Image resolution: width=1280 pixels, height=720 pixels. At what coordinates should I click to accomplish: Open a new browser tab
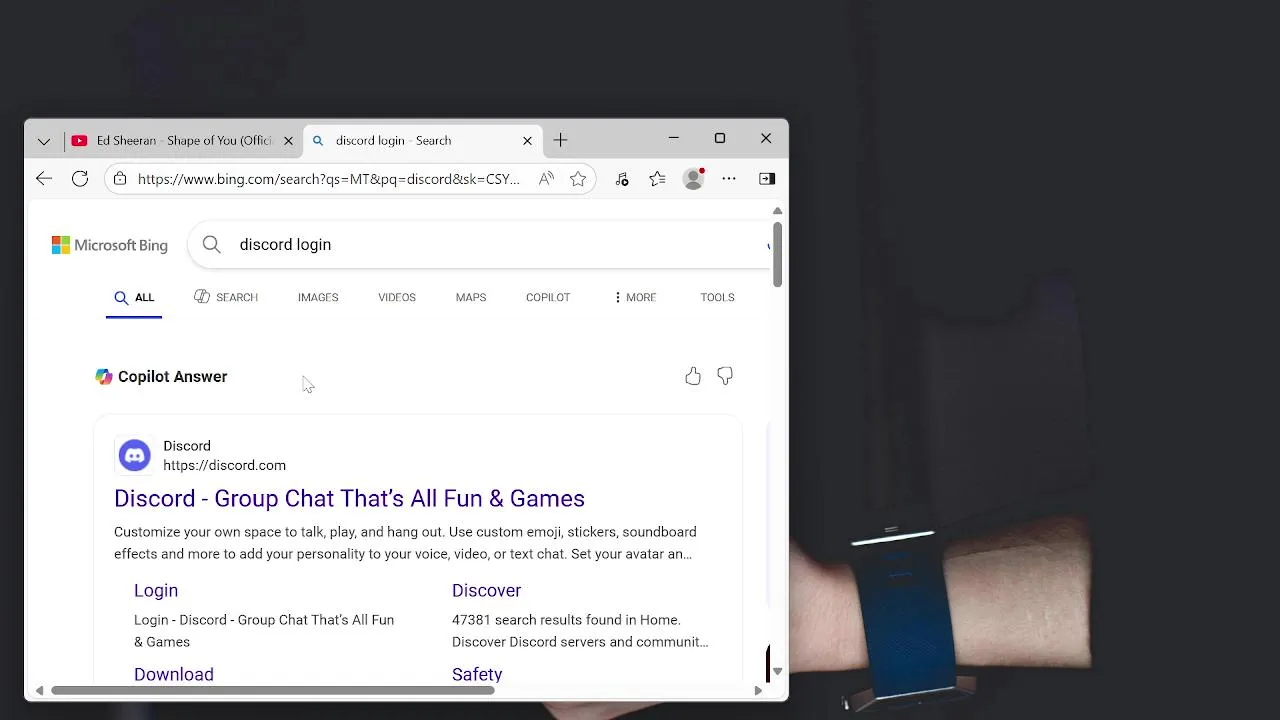click(560, 141)
